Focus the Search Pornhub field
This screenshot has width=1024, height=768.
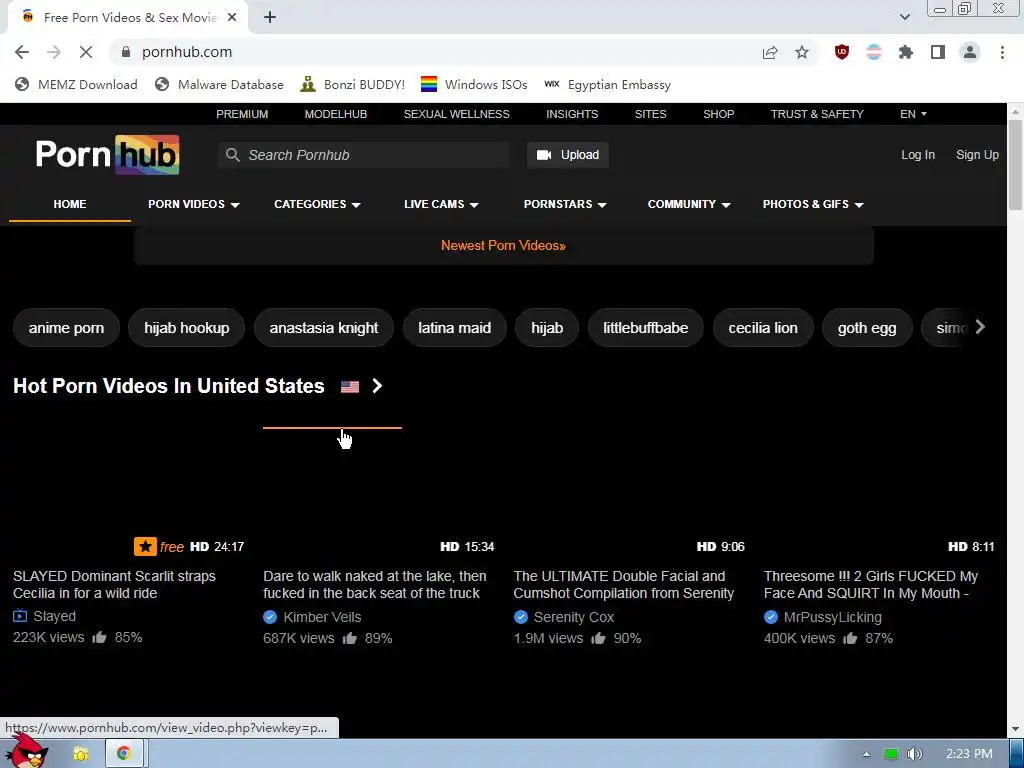(x=364, y=155)
